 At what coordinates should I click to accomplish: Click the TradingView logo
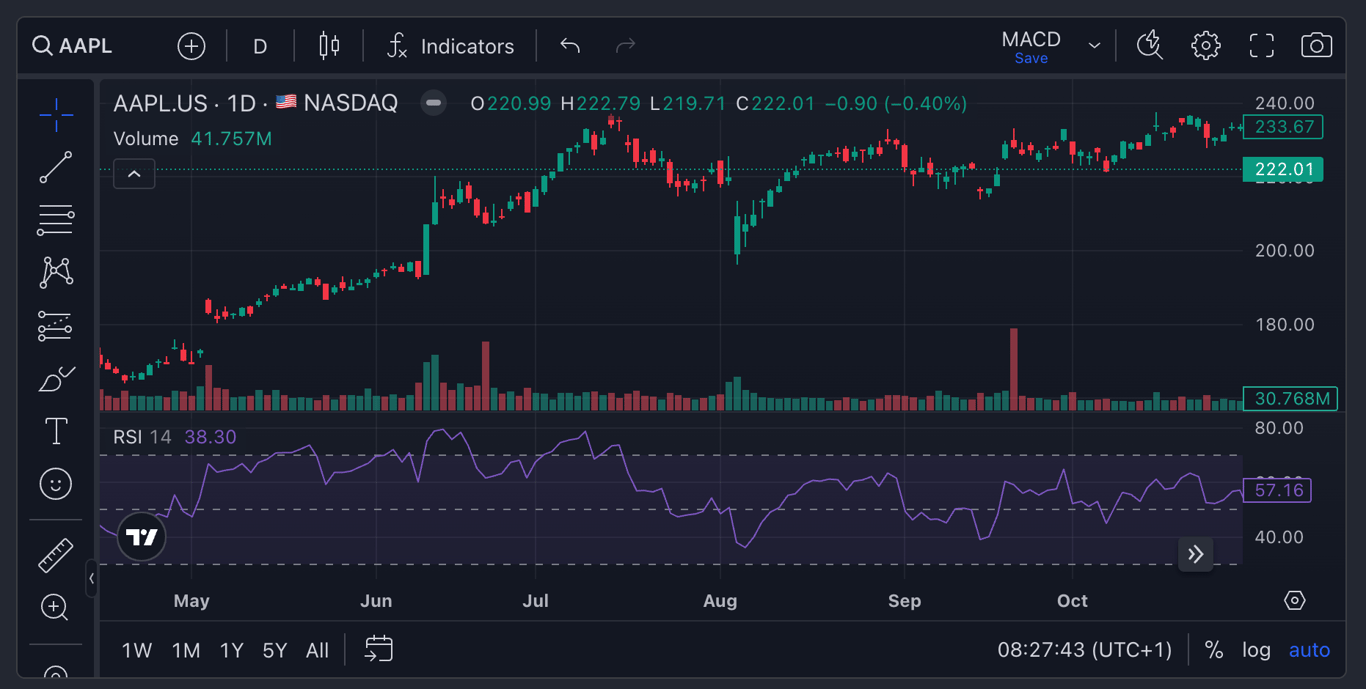tap(142, 538)
